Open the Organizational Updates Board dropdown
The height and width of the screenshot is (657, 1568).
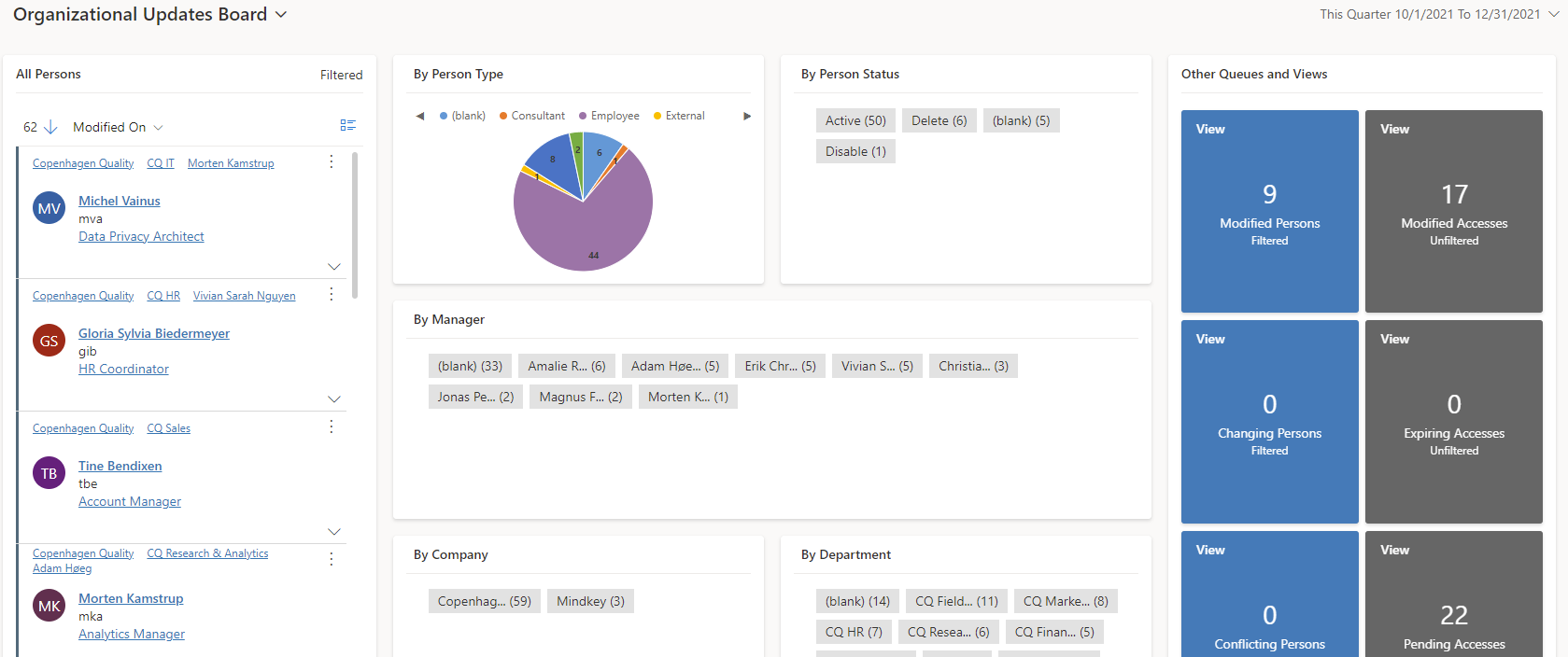click(x=281, y=15)
